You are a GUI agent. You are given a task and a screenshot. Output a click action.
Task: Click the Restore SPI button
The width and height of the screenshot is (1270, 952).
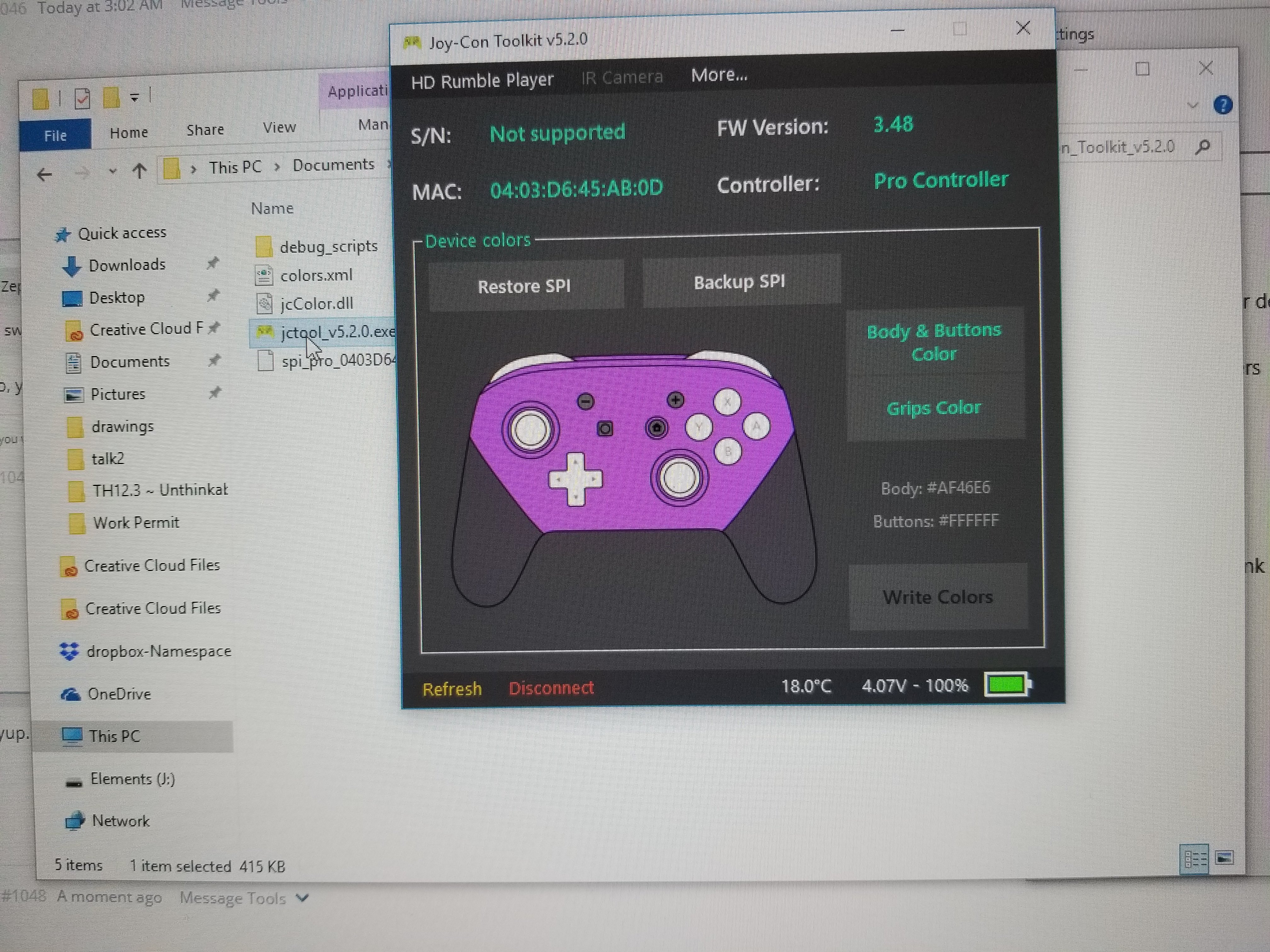coord(525,286)
